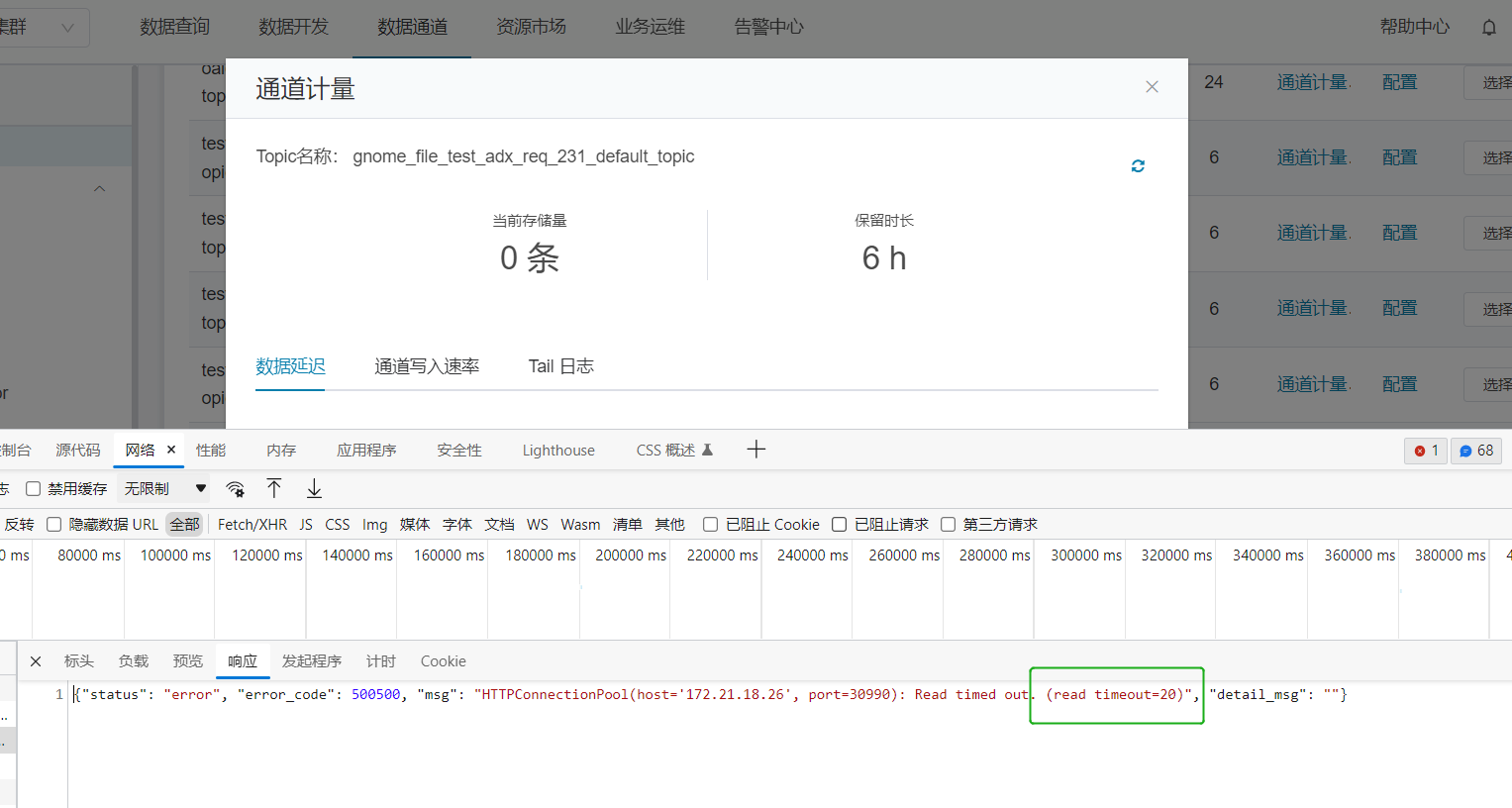Open the 发起程序 request tab

312,661
